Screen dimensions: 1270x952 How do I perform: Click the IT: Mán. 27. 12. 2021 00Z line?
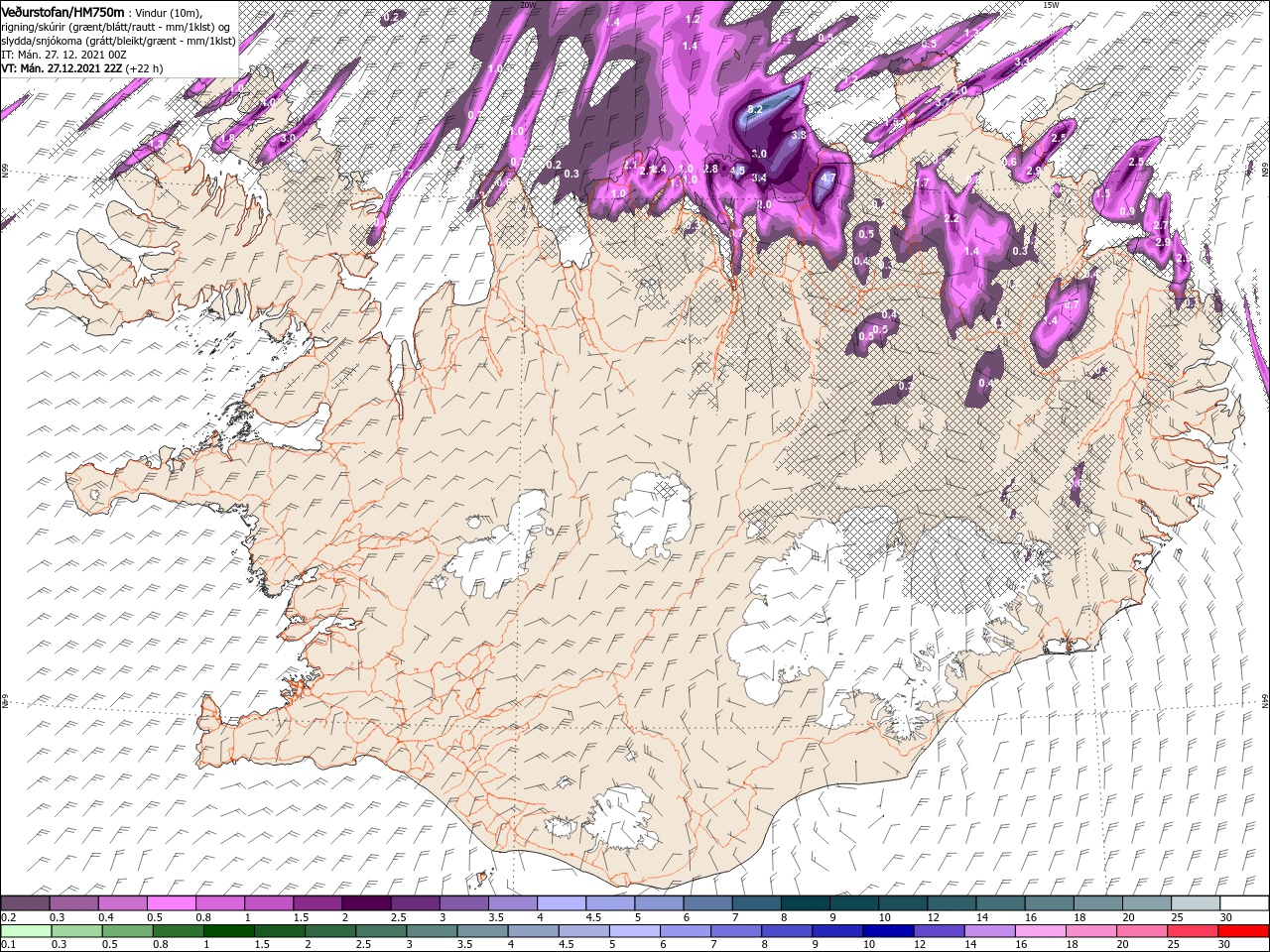pos(63,55)
